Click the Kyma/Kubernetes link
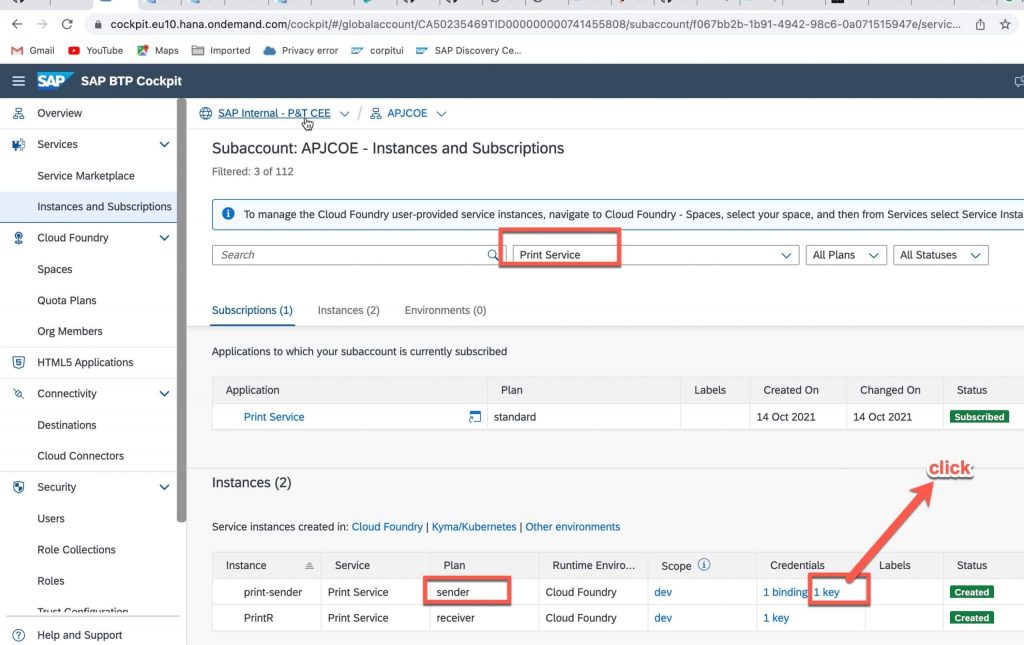The image size is (1024, 645). click(474, 527)
